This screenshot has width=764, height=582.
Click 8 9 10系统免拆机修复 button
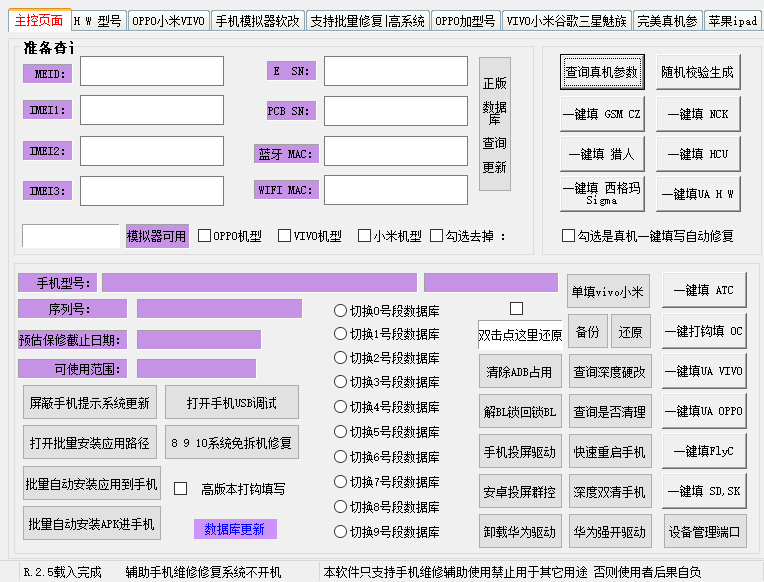[232, 443]
